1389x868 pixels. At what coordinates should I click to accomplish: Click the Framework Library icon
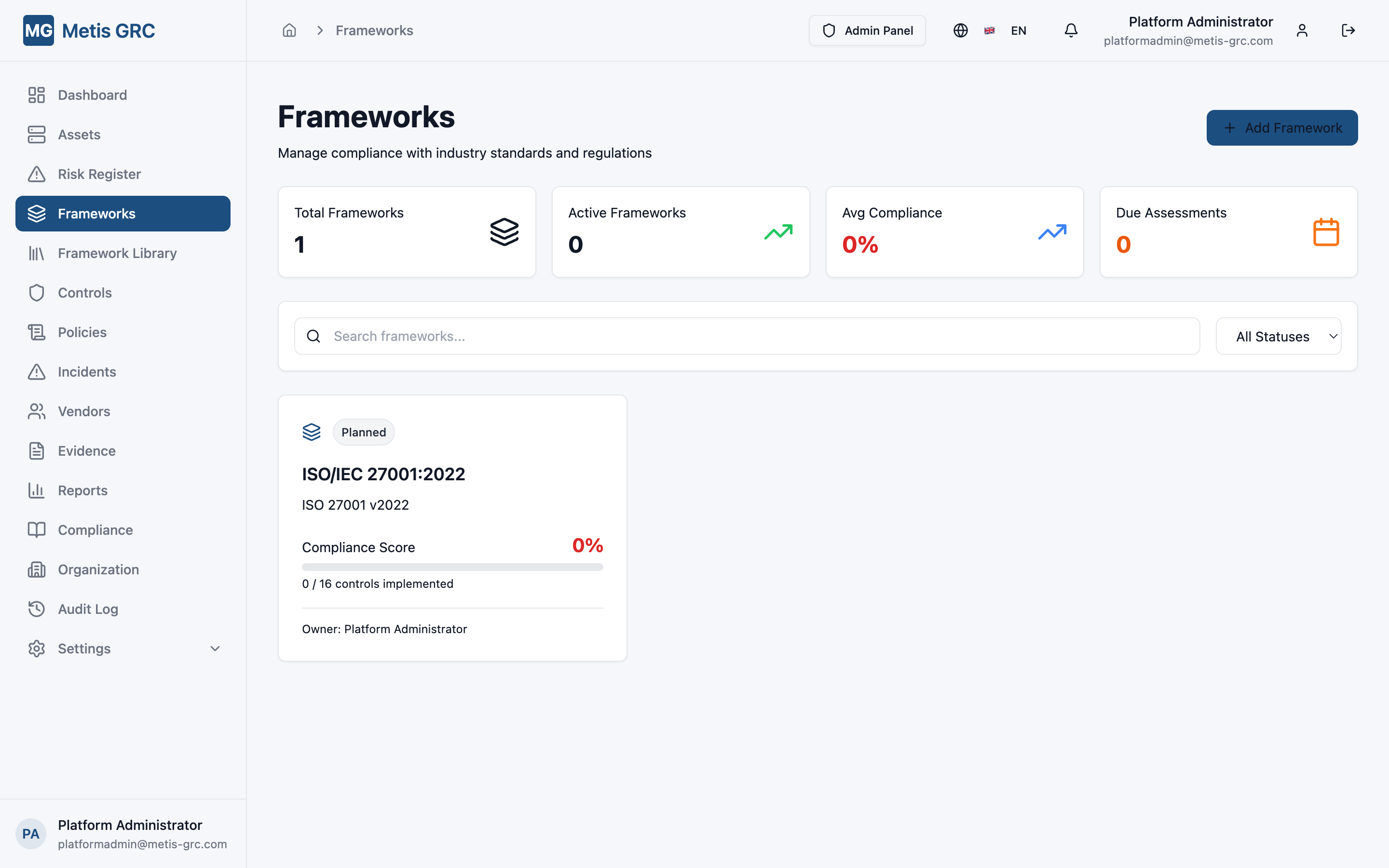pos(37,253)
